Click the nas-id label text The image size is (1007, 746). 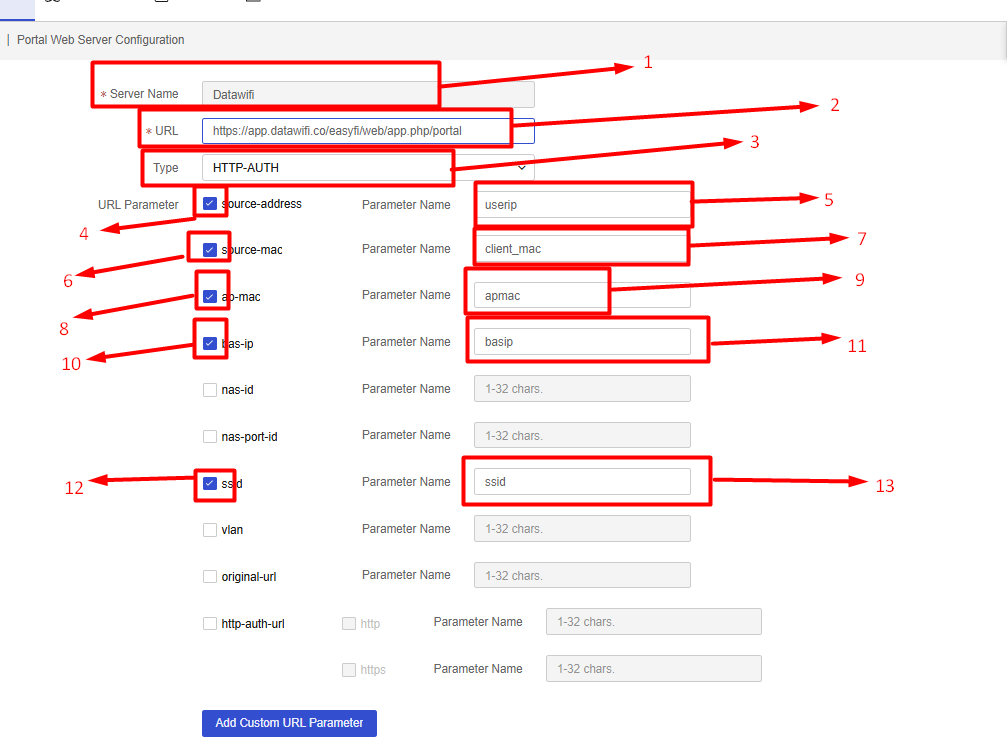[237, 390]
